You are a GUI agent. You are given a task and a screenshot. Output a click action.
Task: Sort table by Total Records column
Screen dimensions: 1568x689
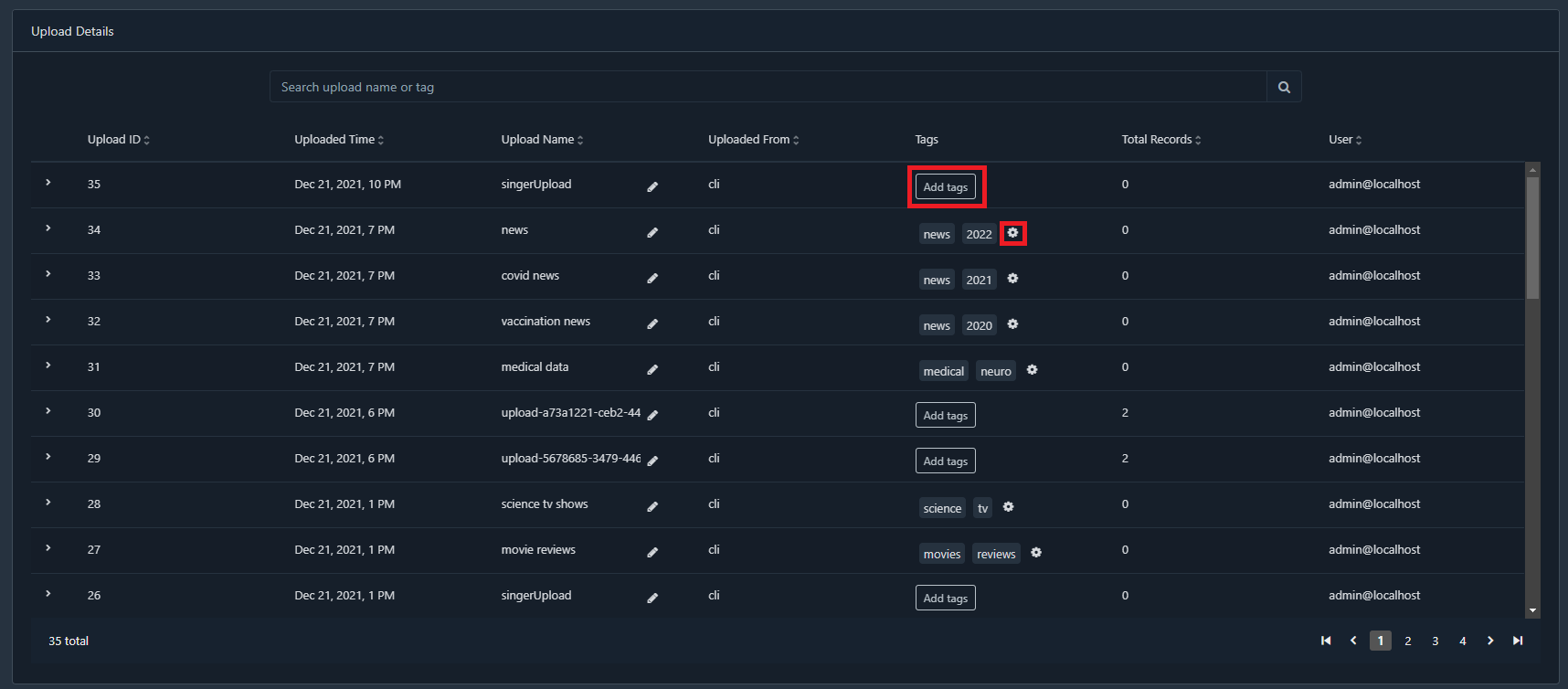pyautogui.click(x=1161, y=140)
